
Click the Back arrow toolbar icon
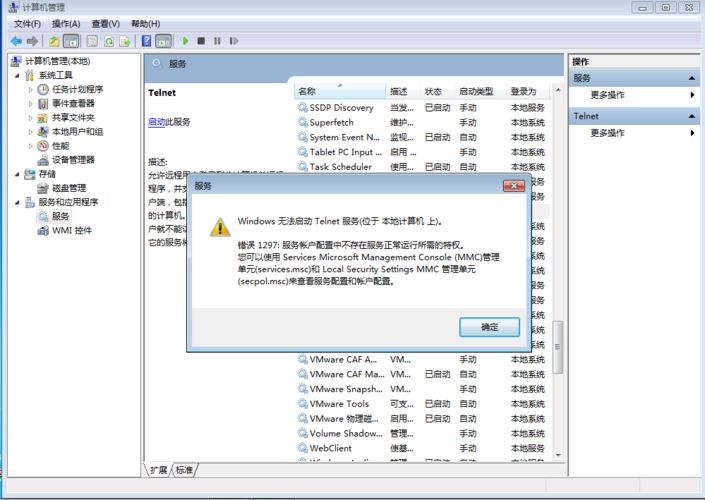16,41
